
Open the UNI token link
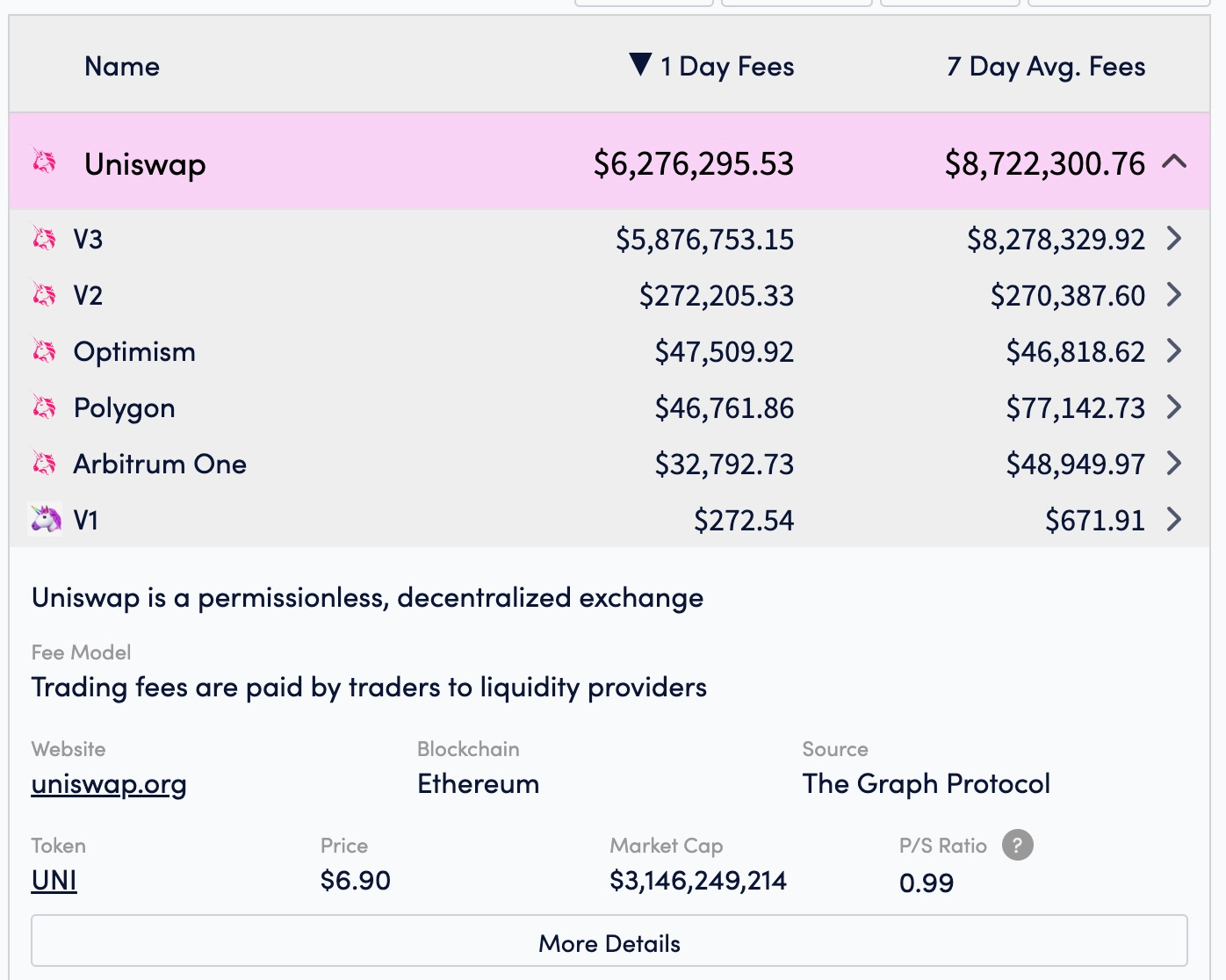click(54, 880)
